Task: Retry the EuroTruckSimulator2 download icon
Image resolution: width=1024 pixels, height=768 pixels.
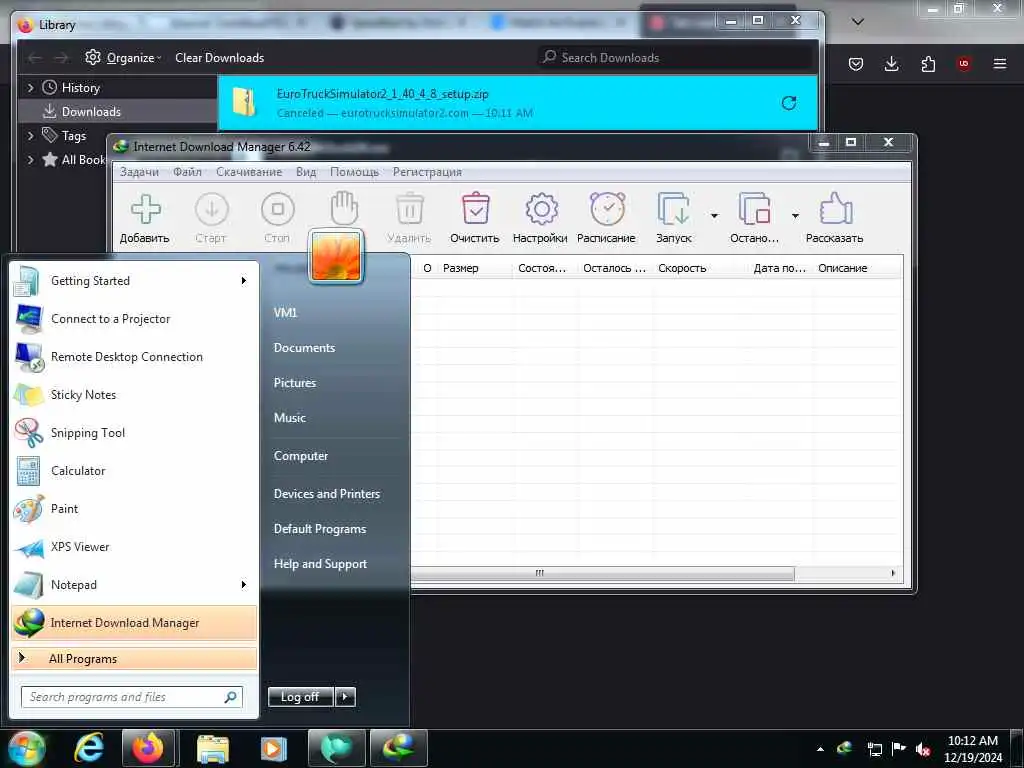Action: pos(789,103)
